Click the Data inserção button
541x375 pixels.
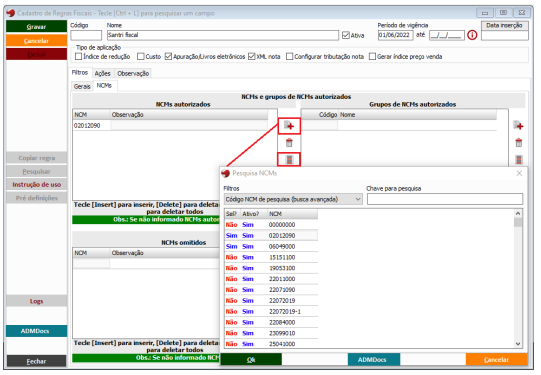(x=504, y=26)
